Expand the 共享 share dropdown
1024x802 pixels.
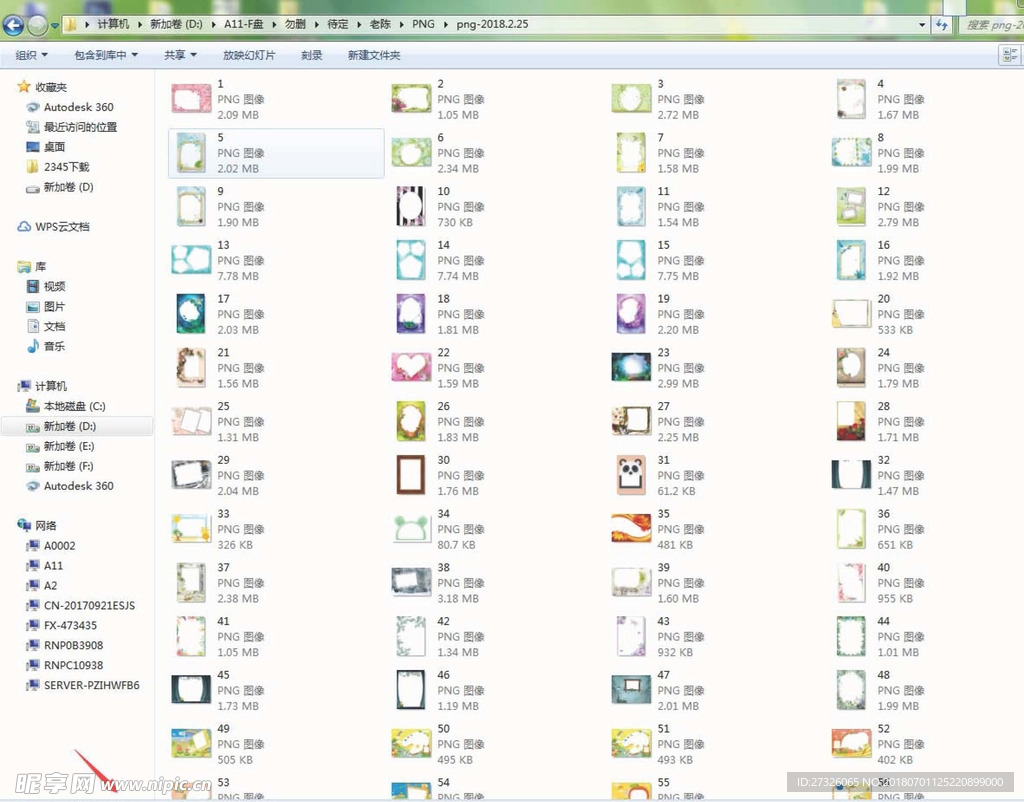tap(180, 55)
